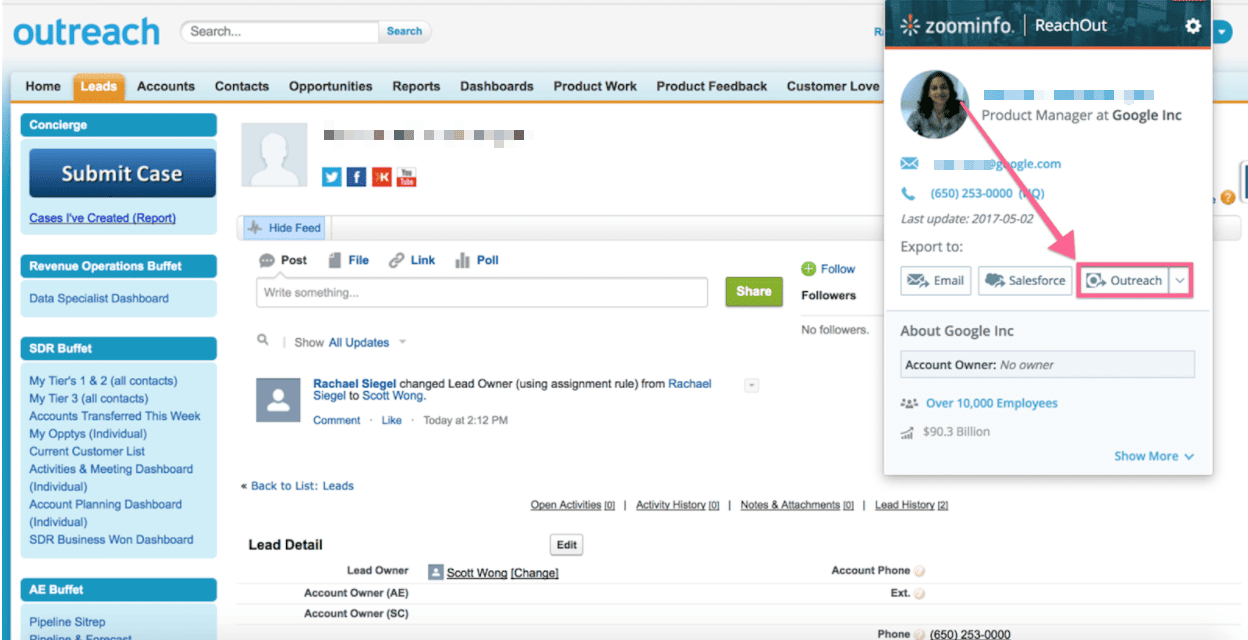Screen dimensions: 1248x640
Task: Open the Facebook social icon
Action: 357,177
